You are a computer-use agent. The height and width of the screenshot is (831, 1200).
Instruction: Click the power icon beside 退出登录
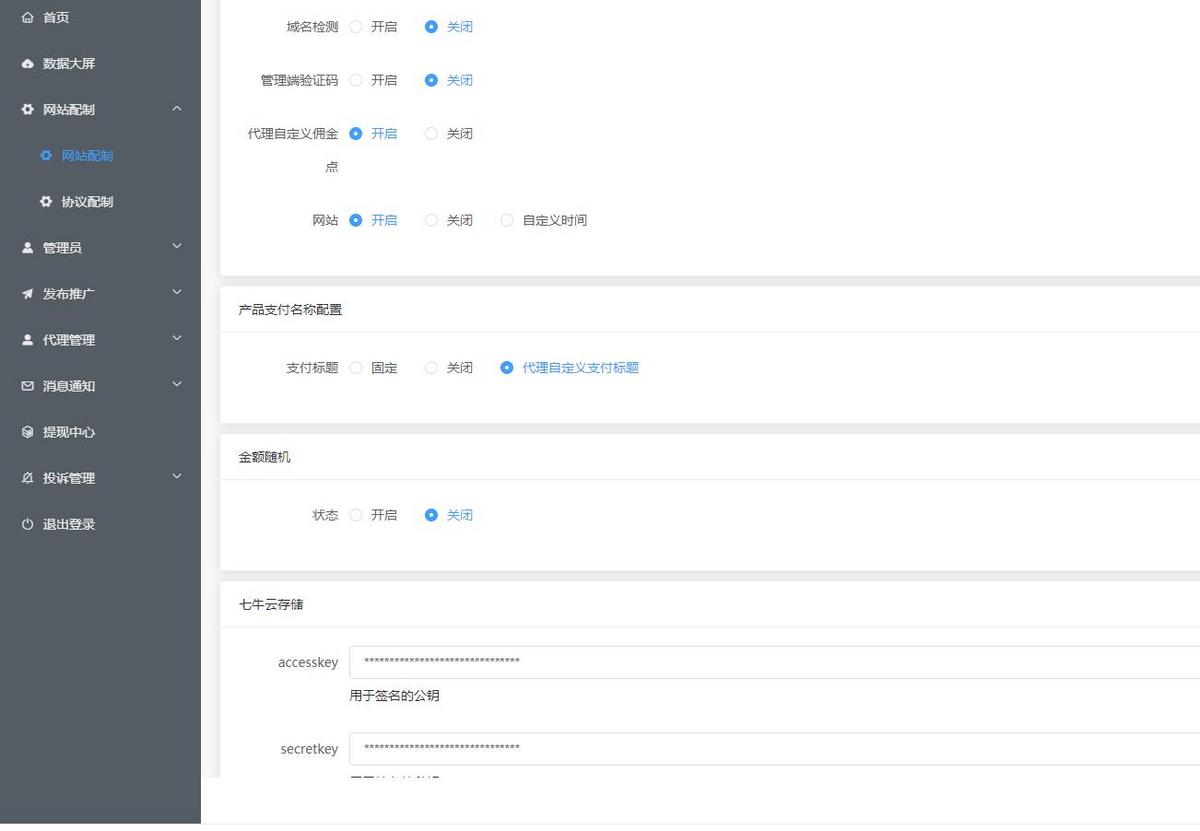[27, 524]
